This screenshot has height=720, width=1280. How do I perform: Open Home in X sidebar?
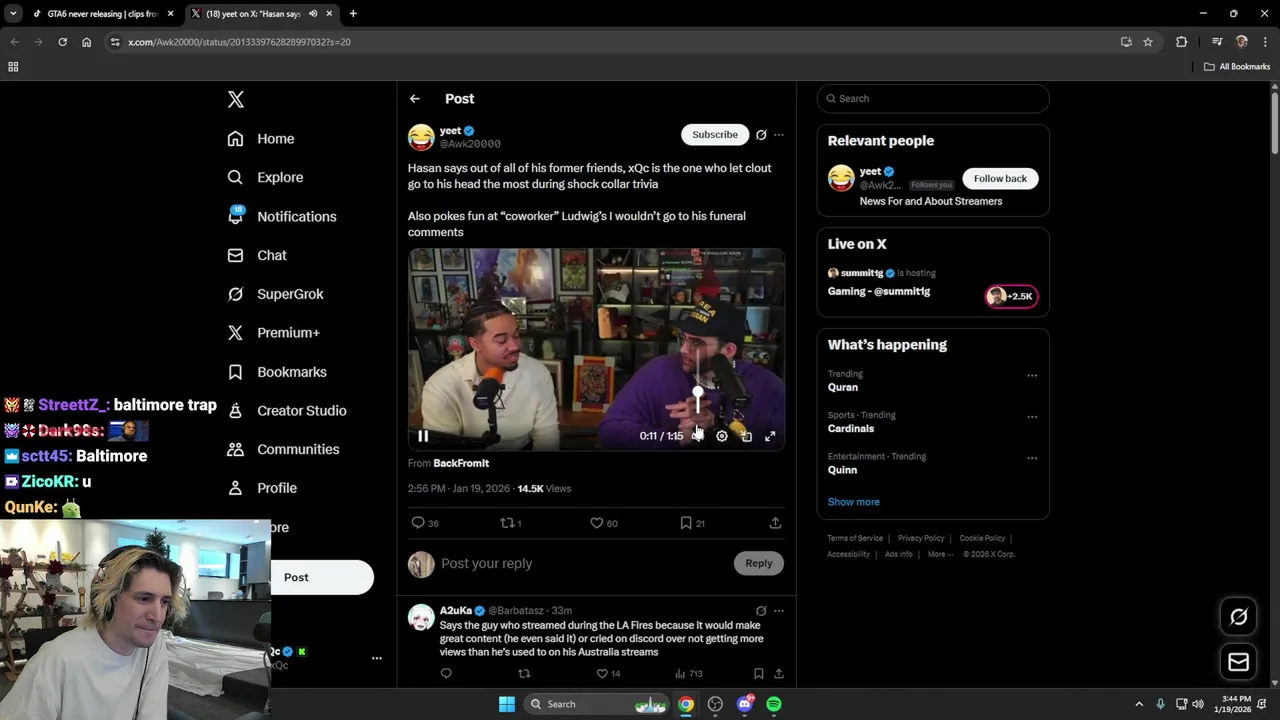pyautogui.click(x=261, y=139)
